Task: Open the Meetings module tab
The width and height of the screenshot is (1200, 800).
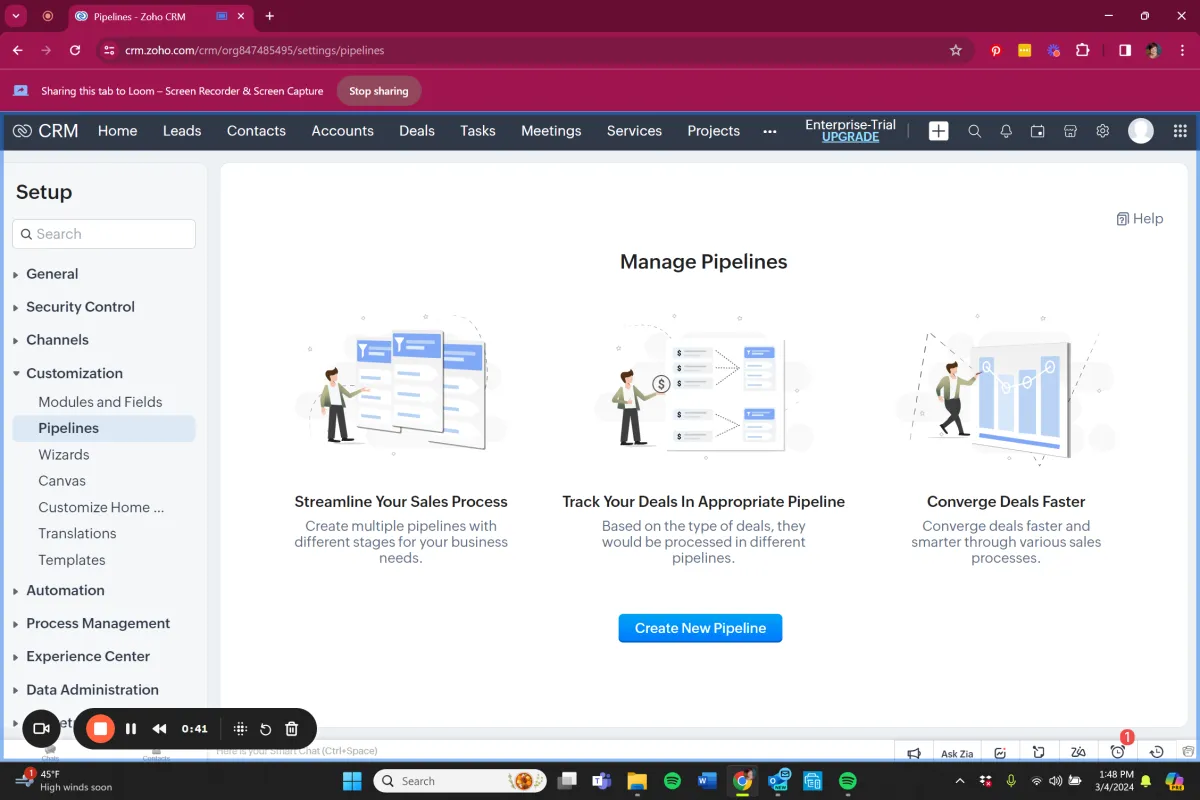Action: point(551,131)
